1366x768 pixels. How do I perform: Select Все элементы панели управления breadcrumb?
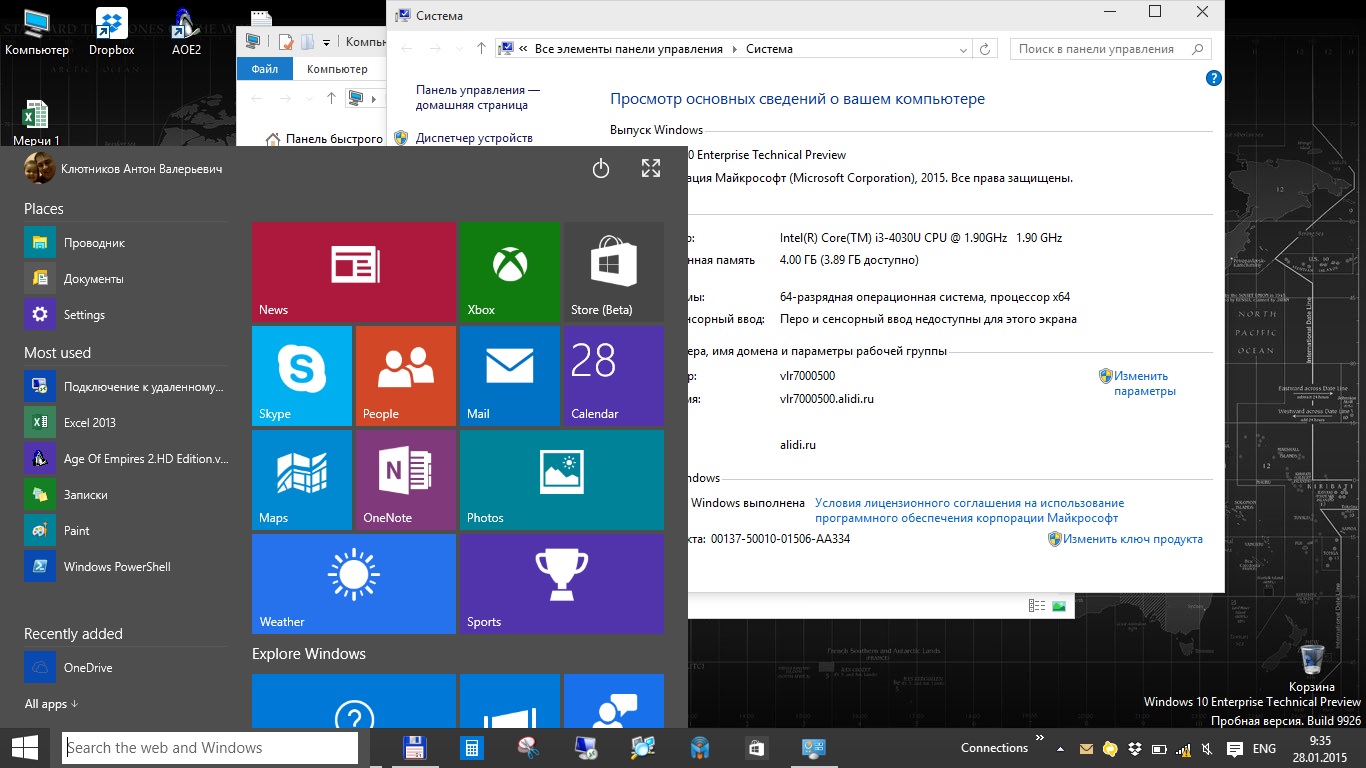click(x=628, y=48)
